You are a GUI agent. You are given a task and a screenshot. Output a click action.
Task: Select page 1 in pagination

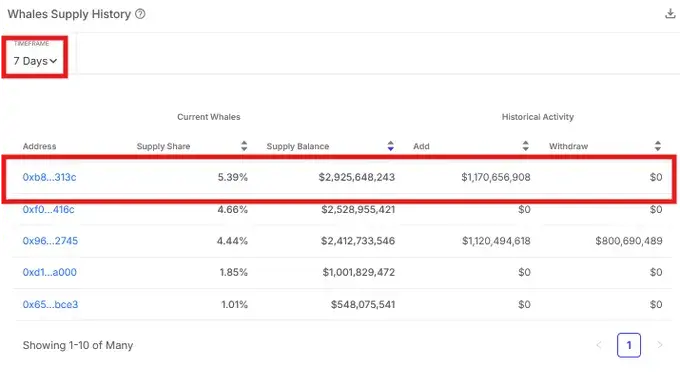[629, 345]
